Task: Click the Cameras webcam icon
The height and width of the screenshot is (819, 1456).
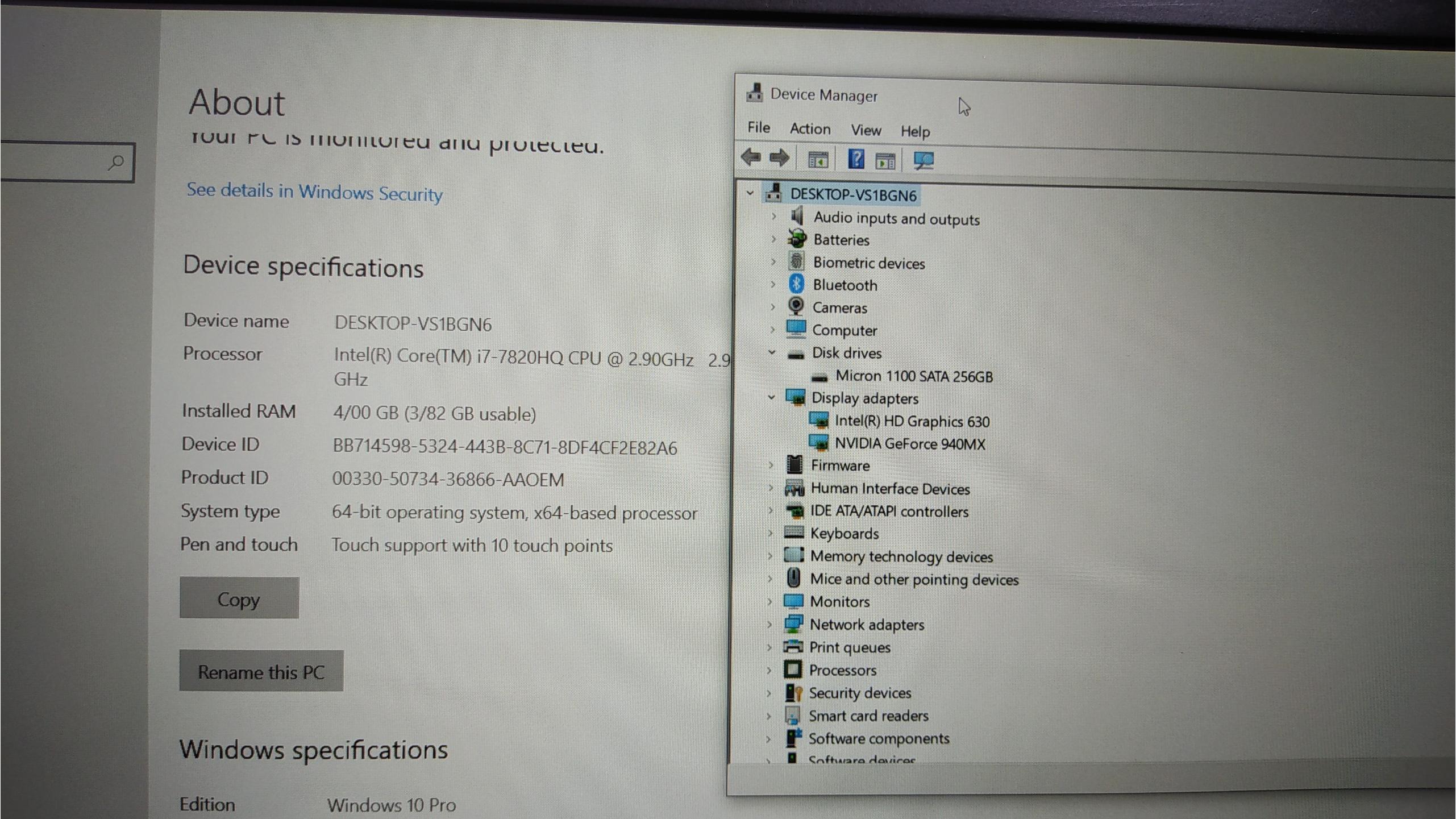Action: point(796,307)
